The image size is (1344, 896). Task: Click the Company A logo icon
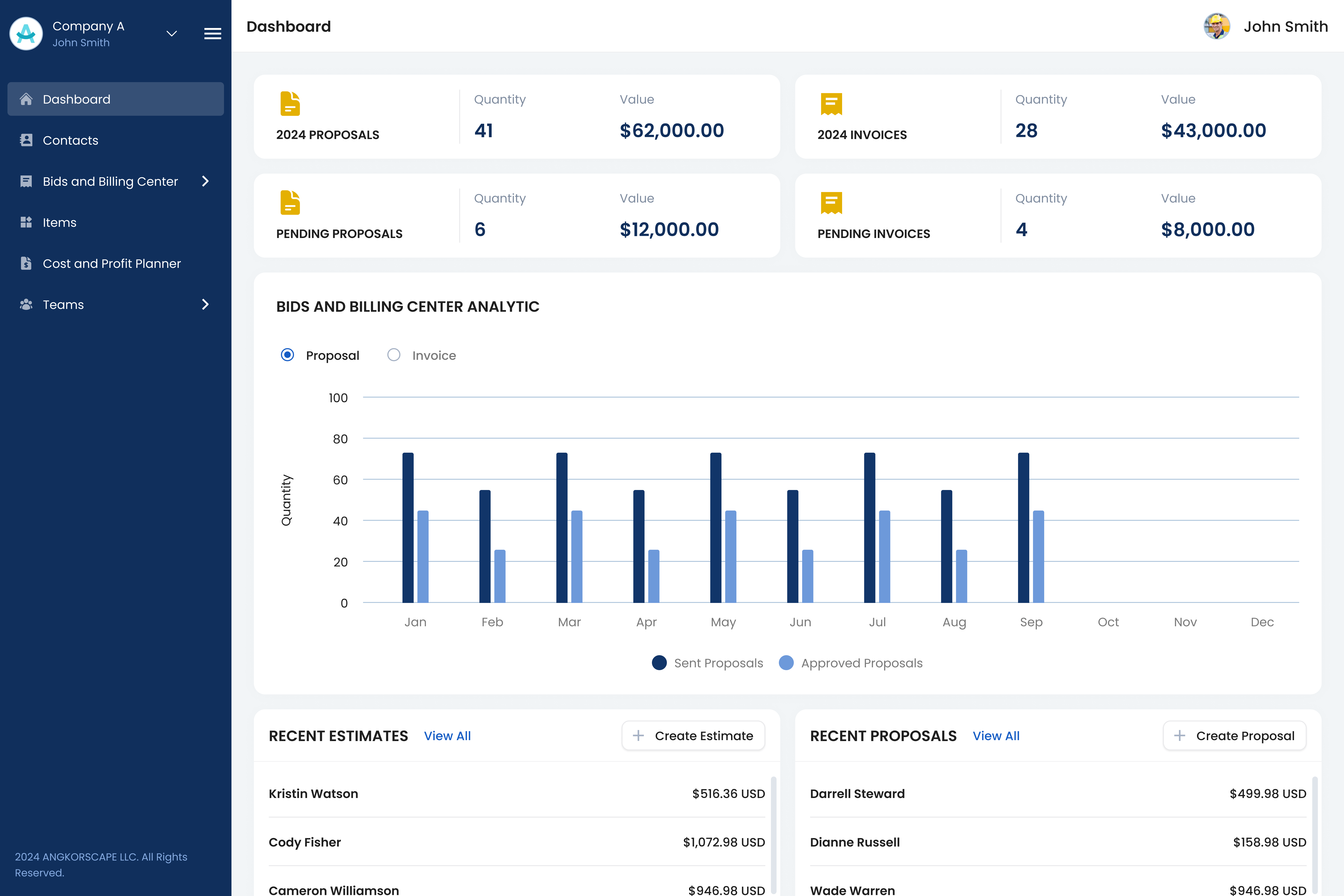26,34
